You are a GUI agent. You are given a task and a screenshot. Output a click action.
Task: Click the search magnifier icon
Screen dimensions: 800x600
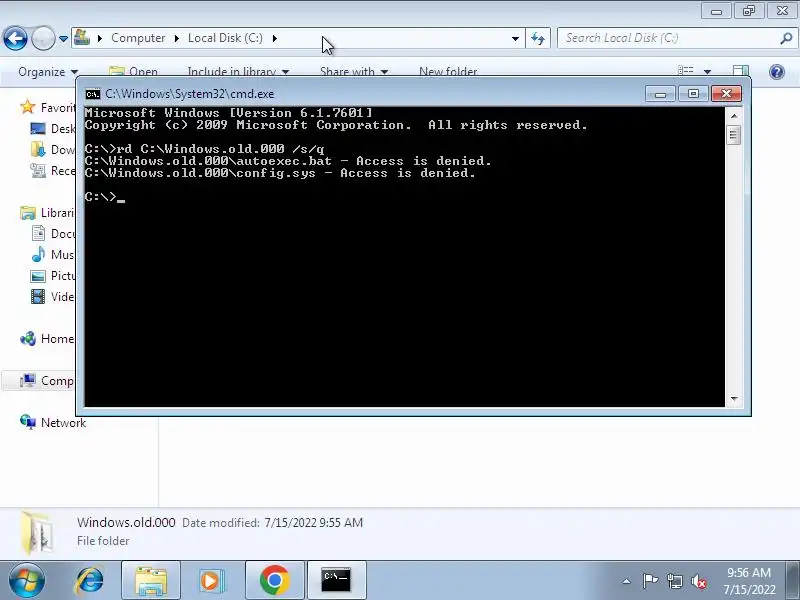[786, 38]
